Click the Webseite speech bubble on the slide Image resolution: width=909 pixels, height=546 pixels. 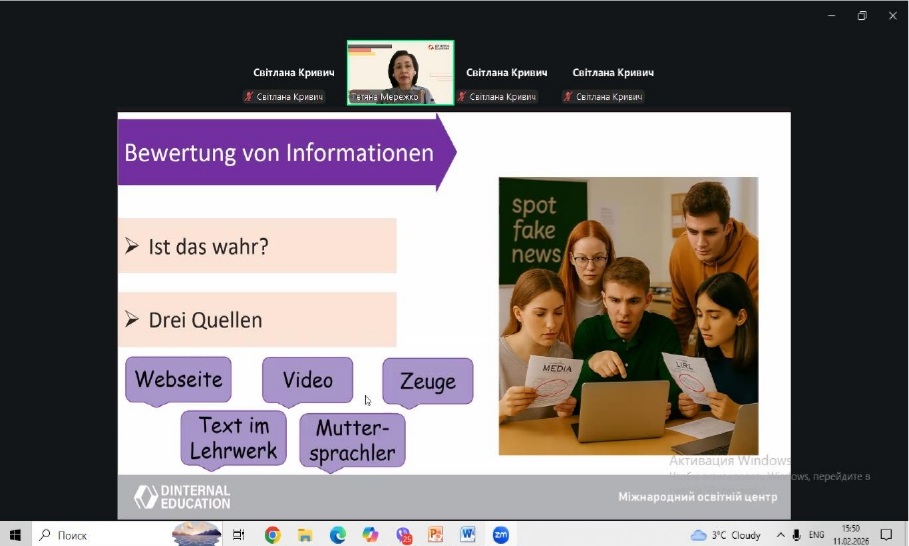tap(178, 380)
